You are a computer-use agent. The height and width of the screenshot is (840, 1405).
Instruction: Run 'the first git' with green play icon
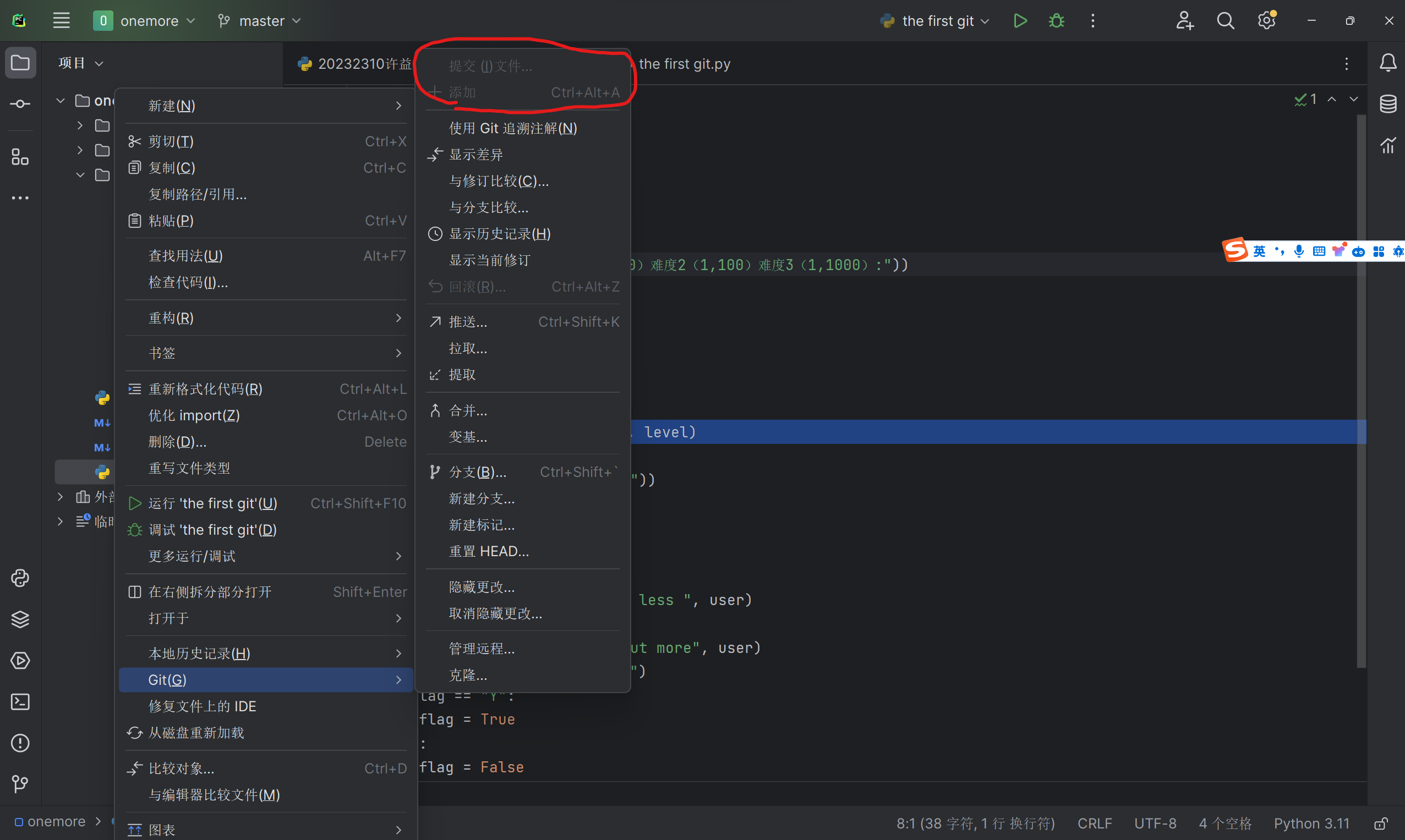[1020, 21]
